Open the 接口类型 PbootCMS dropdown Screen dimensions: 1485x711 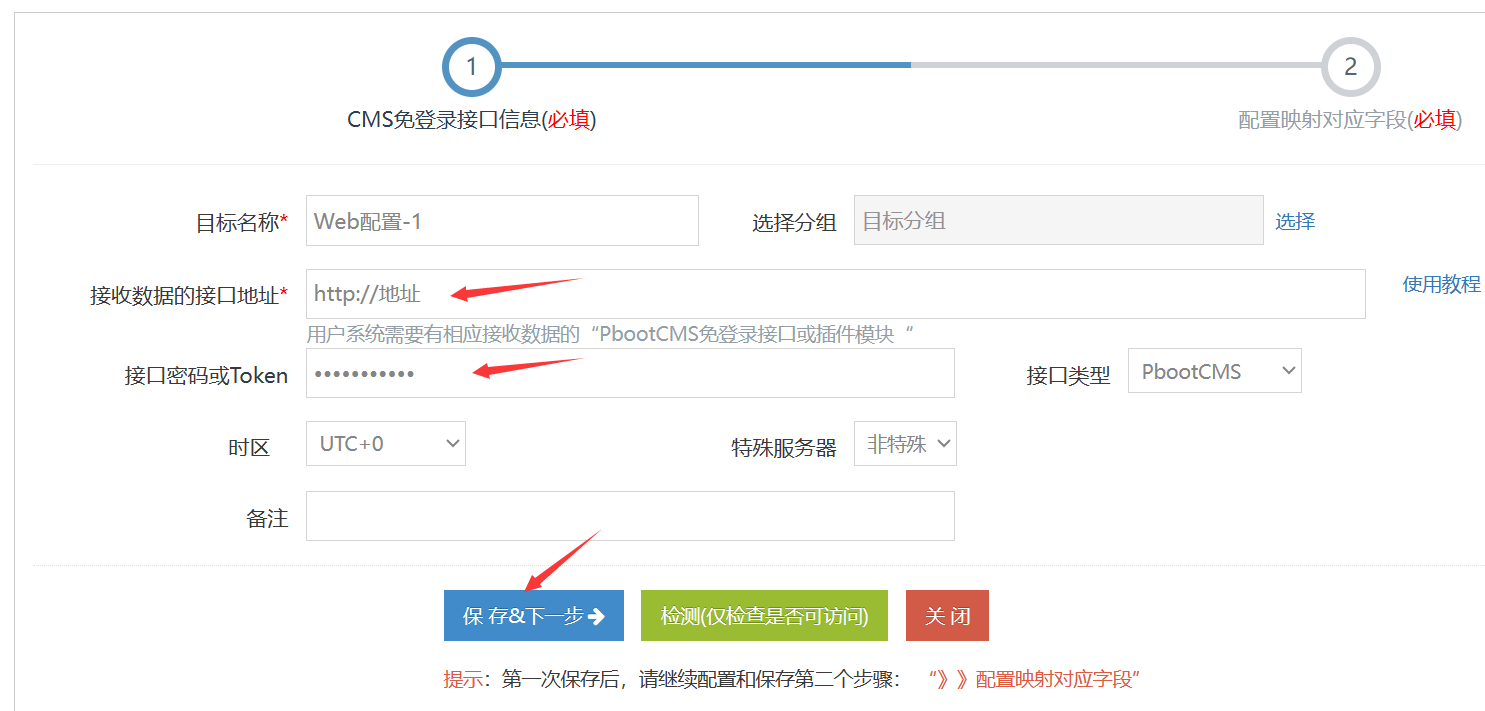coord(1214,372)
